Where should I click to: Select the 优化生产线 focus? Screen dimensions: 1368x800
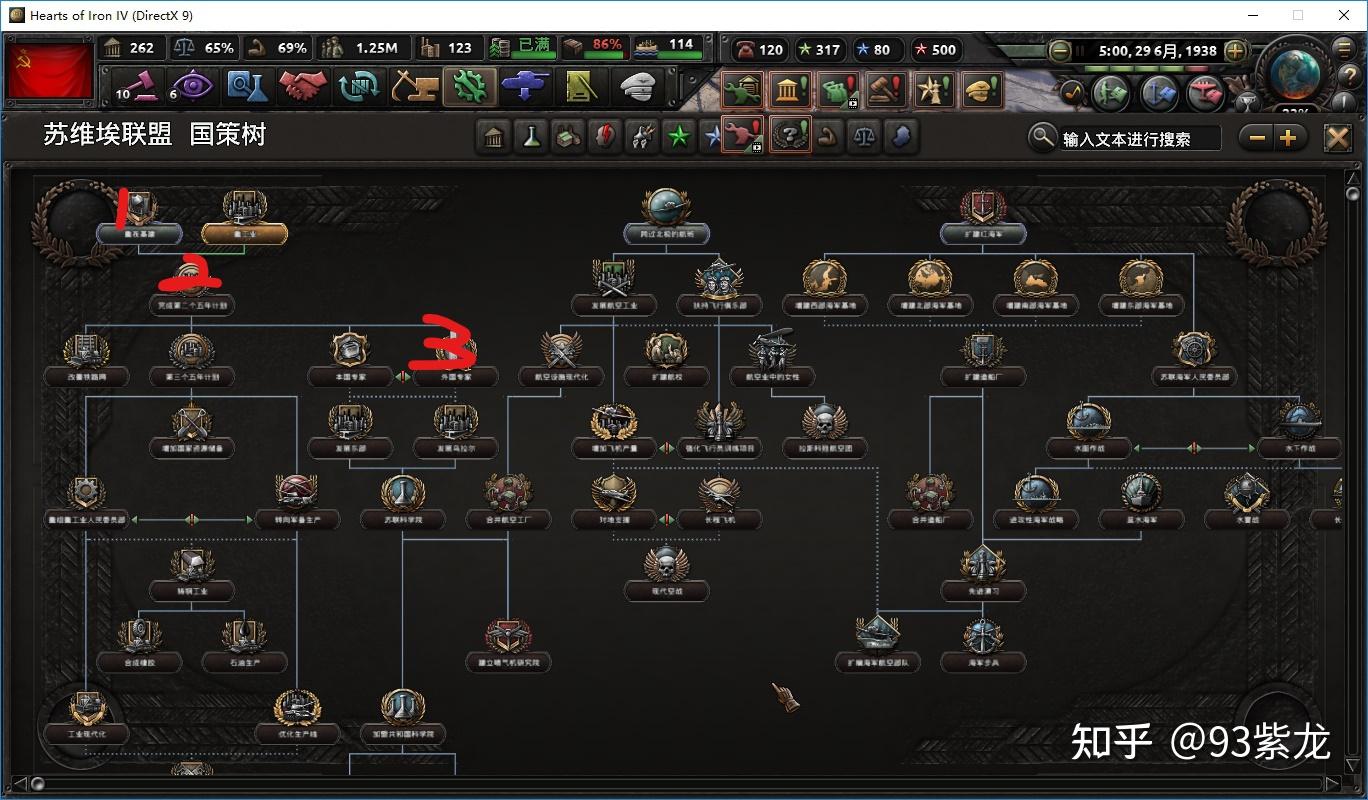tap(297, 719)
